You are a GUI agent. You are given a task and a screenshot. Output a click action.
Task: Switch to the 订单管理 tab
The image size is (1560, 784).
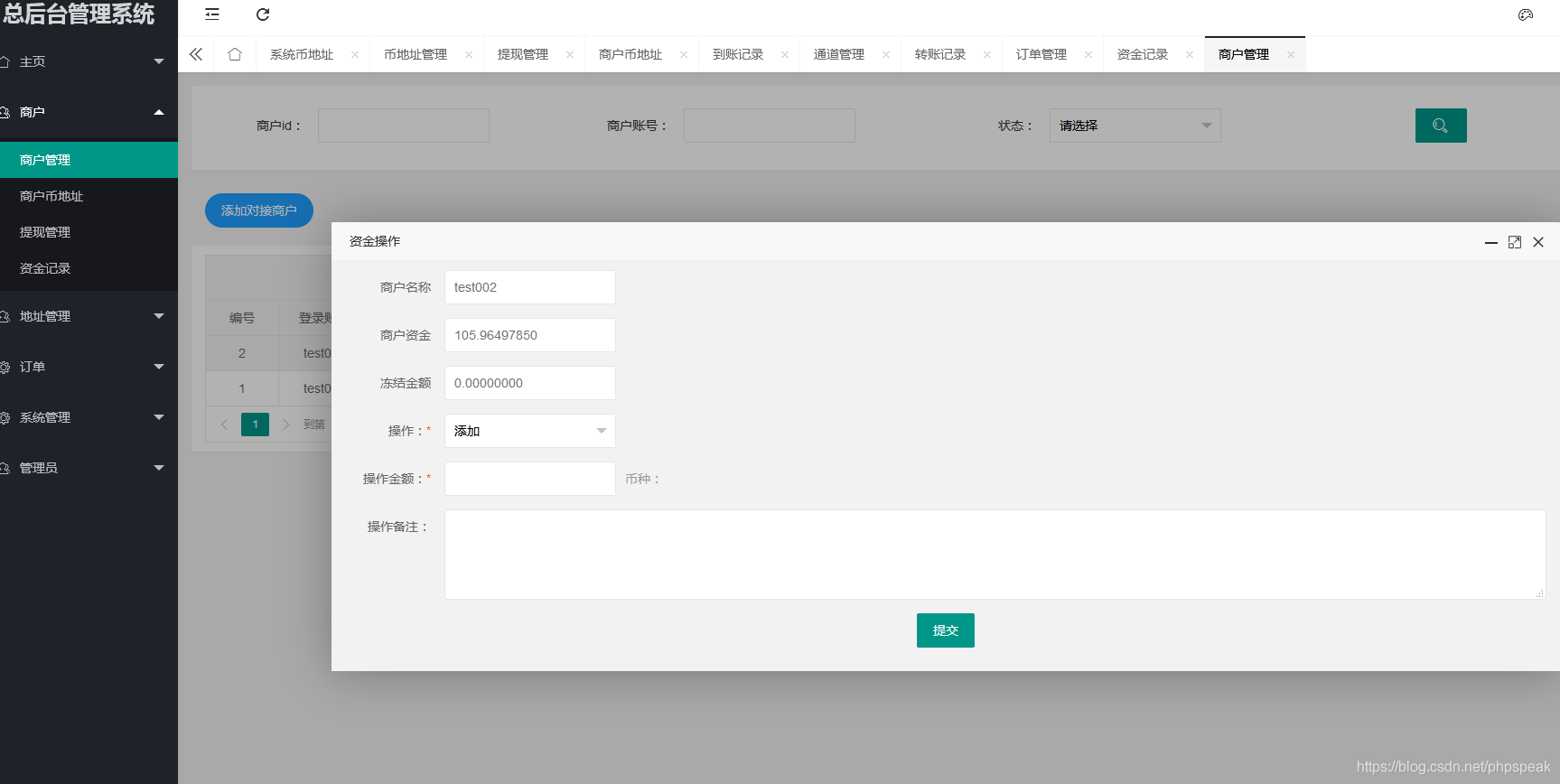[1042, 55]
